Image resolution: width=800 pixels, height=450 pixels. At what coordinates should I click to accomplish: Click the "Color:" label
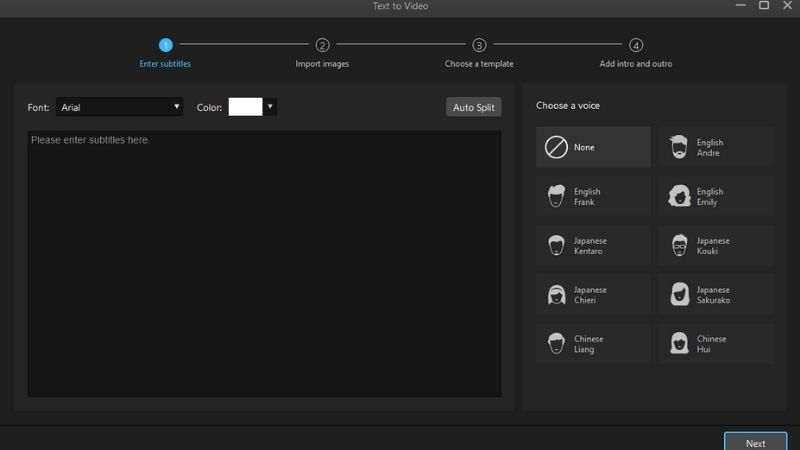[x=209, y=107]
